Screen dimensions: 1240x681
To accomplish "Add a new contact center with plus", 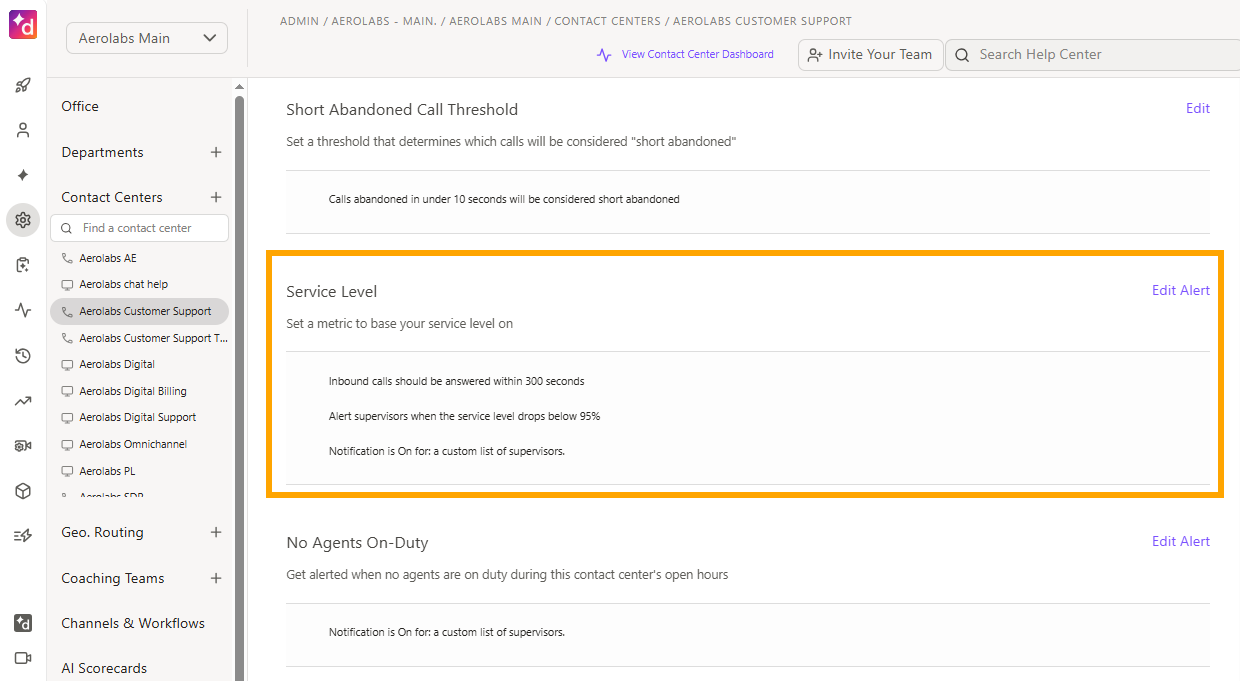I will pyautogui.click(x=216, y=197).
